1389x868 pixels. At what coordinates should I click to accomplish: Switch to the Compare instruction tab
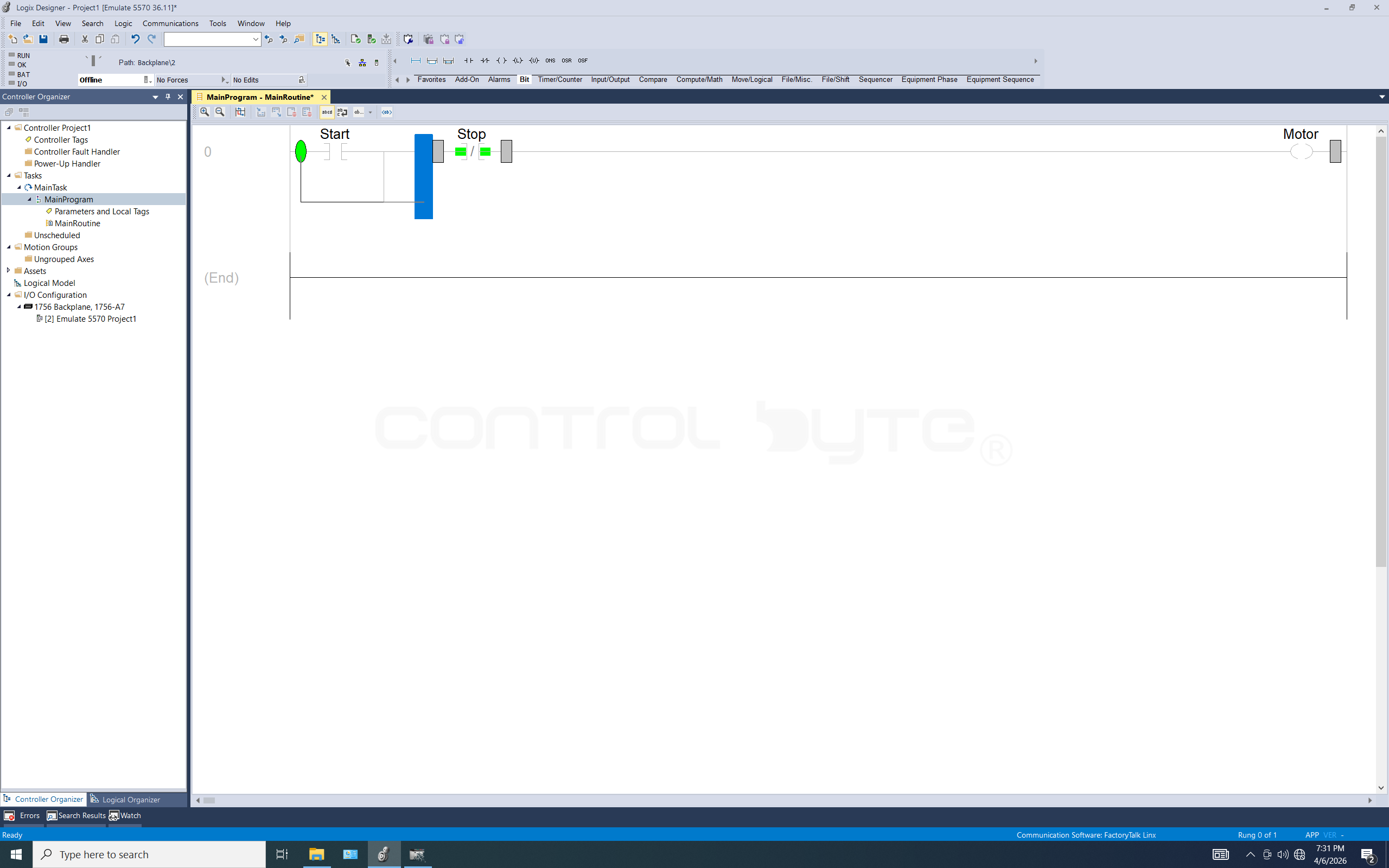(653, 79)
